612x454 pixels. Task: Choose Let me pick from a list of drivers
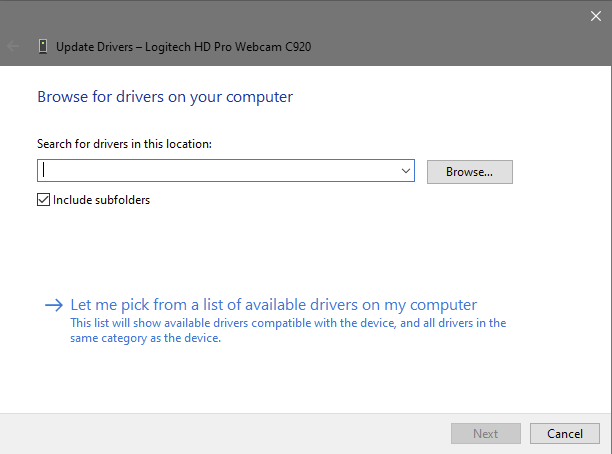(x=273, y=304)
